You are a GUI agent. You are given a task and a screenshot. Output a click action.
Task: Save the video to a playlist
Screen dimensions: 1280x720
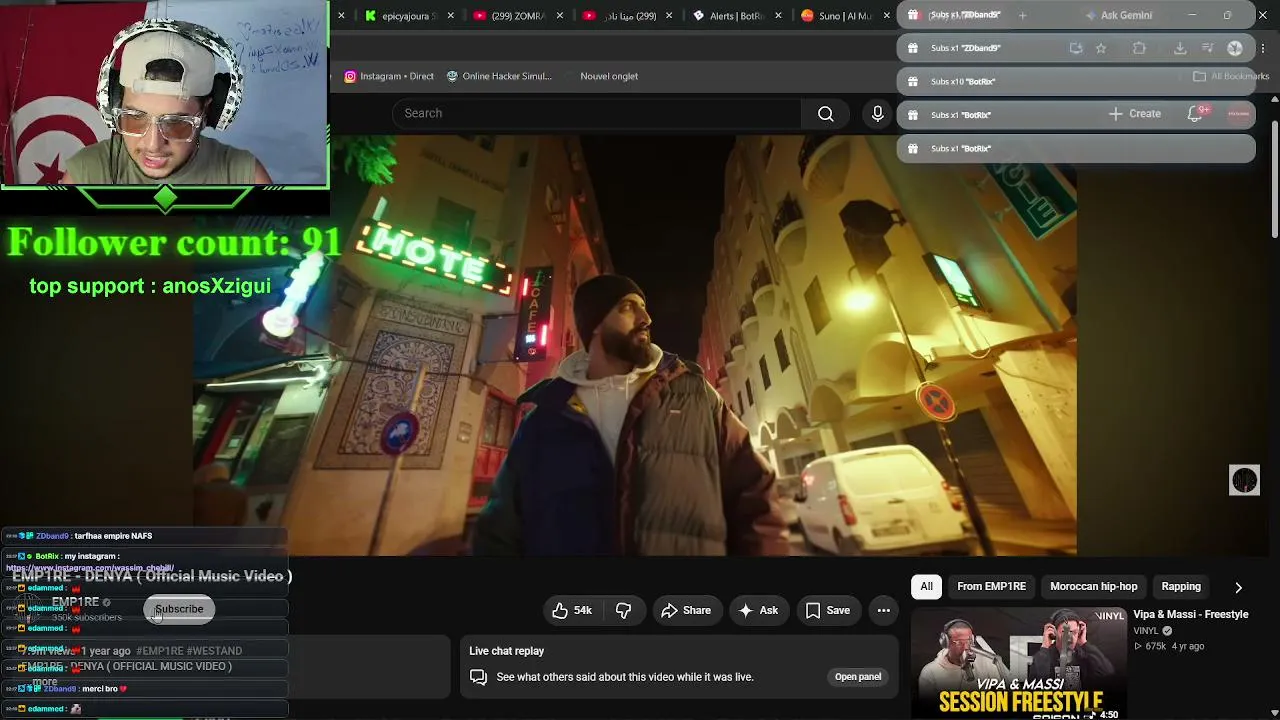pyautogui.click(x=828, y=610)
